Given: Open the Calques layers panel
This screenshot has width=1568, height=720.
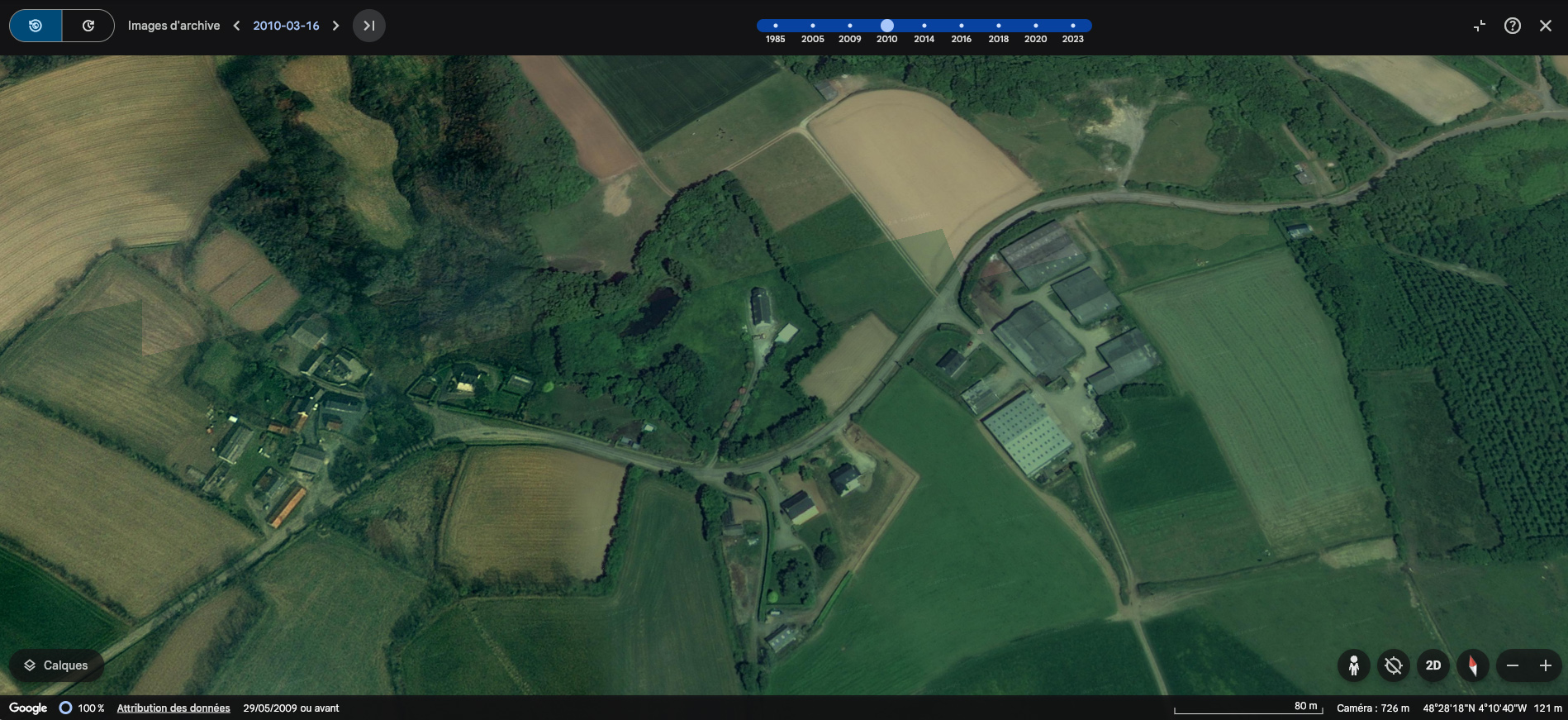Looking at the screenshot, I should (x=56, y=665).
